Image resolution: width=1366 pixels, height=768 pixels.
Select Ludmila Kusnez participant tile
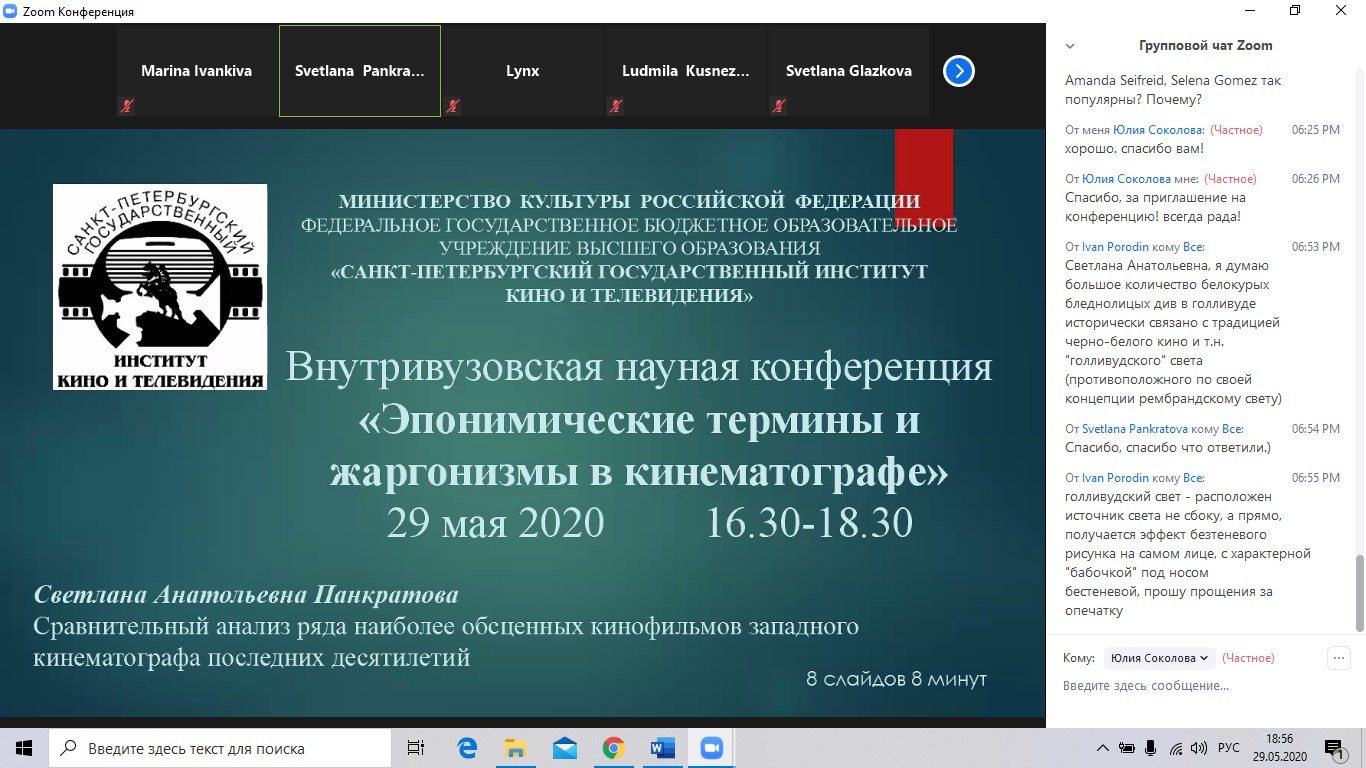tap(686, 71)
